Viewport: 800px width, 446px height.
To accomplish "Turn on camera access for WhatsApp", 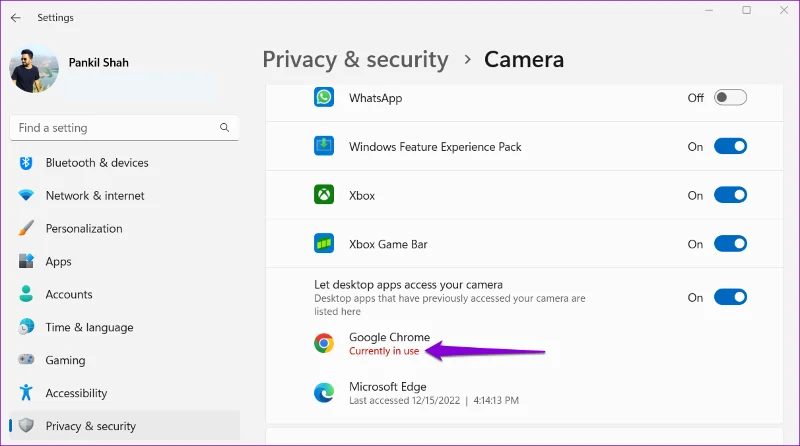I will [x=730, y=97].
